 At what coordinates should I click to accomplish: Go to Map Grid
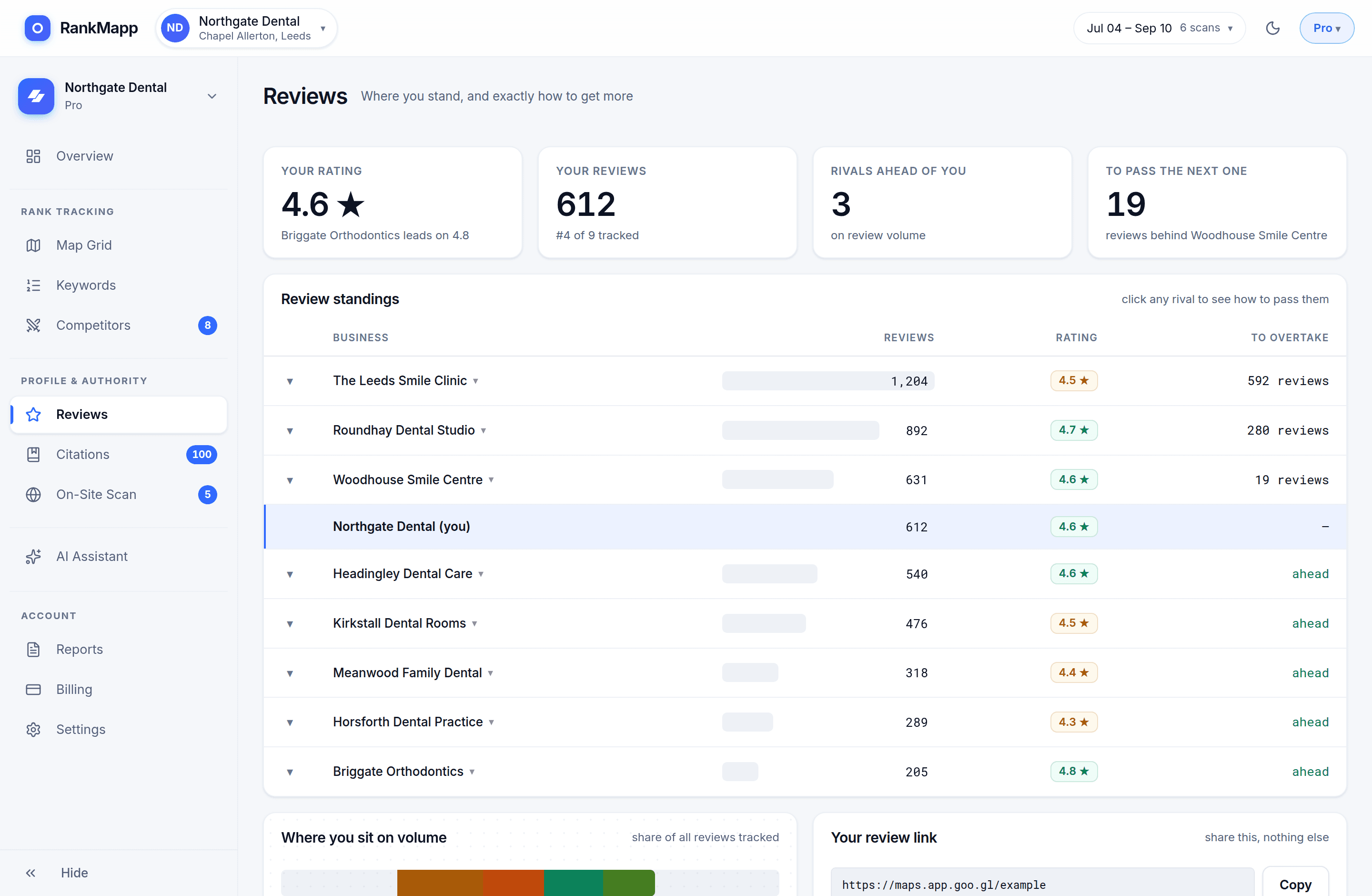pos(119,245)
